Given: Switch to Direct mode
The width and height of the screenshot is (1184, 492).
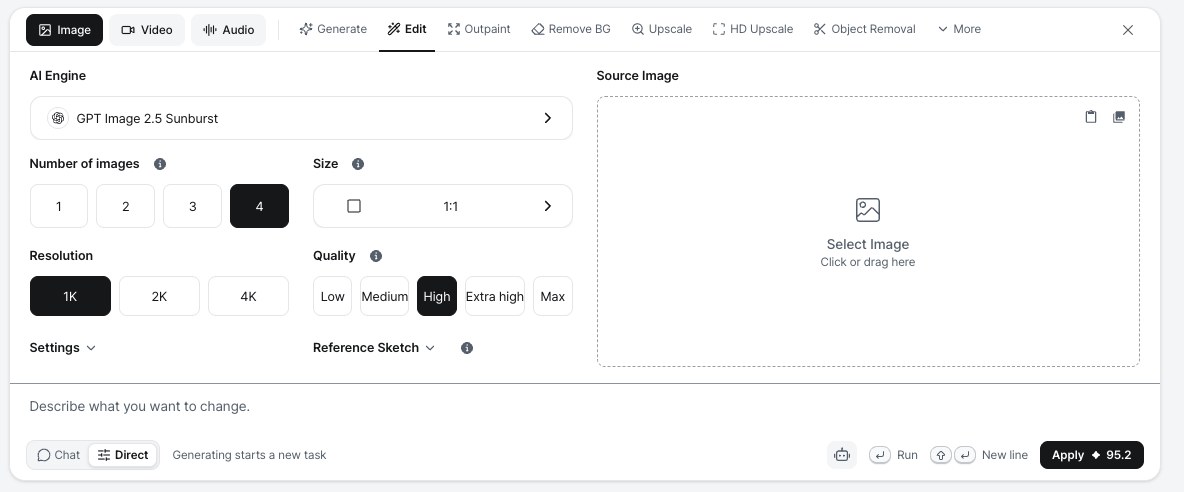Looking at the screenshot, I should click(x=123, y=455).
